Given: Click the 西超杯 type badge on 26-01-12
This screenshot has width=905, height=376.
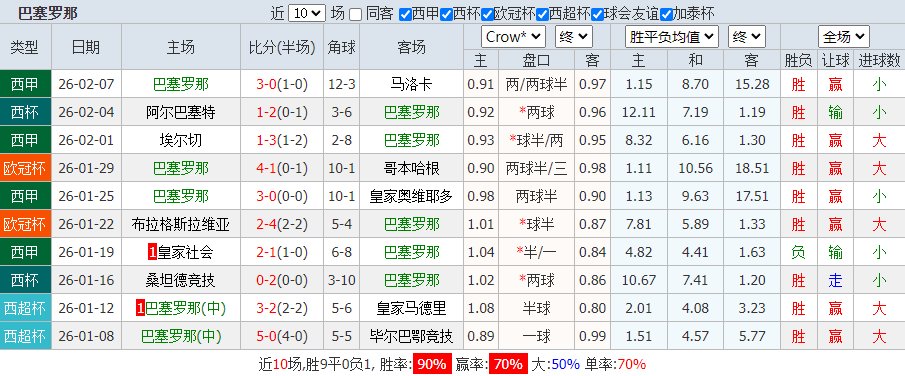Looking at the screenshot, I should pos(25,308).
